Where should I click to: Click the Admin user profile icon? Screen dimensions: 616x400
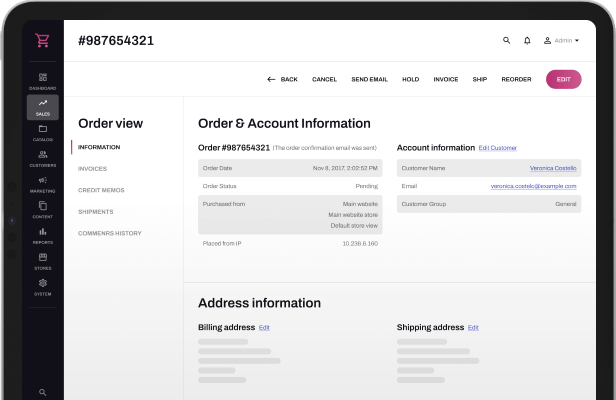[547, 40]
